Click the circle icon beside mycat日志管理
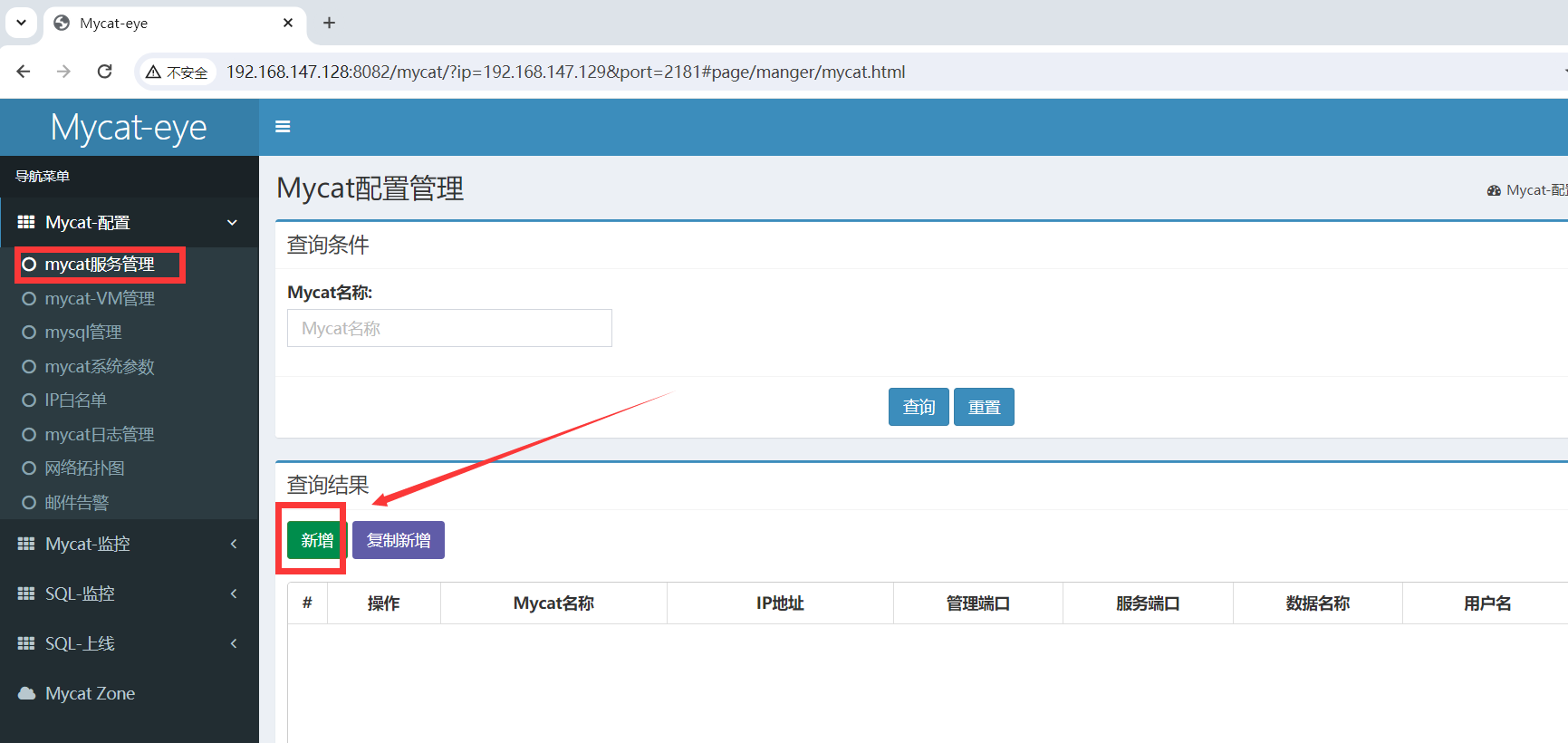The height and width of the screenshot is (743, 1568). click(x=29, y=435)
